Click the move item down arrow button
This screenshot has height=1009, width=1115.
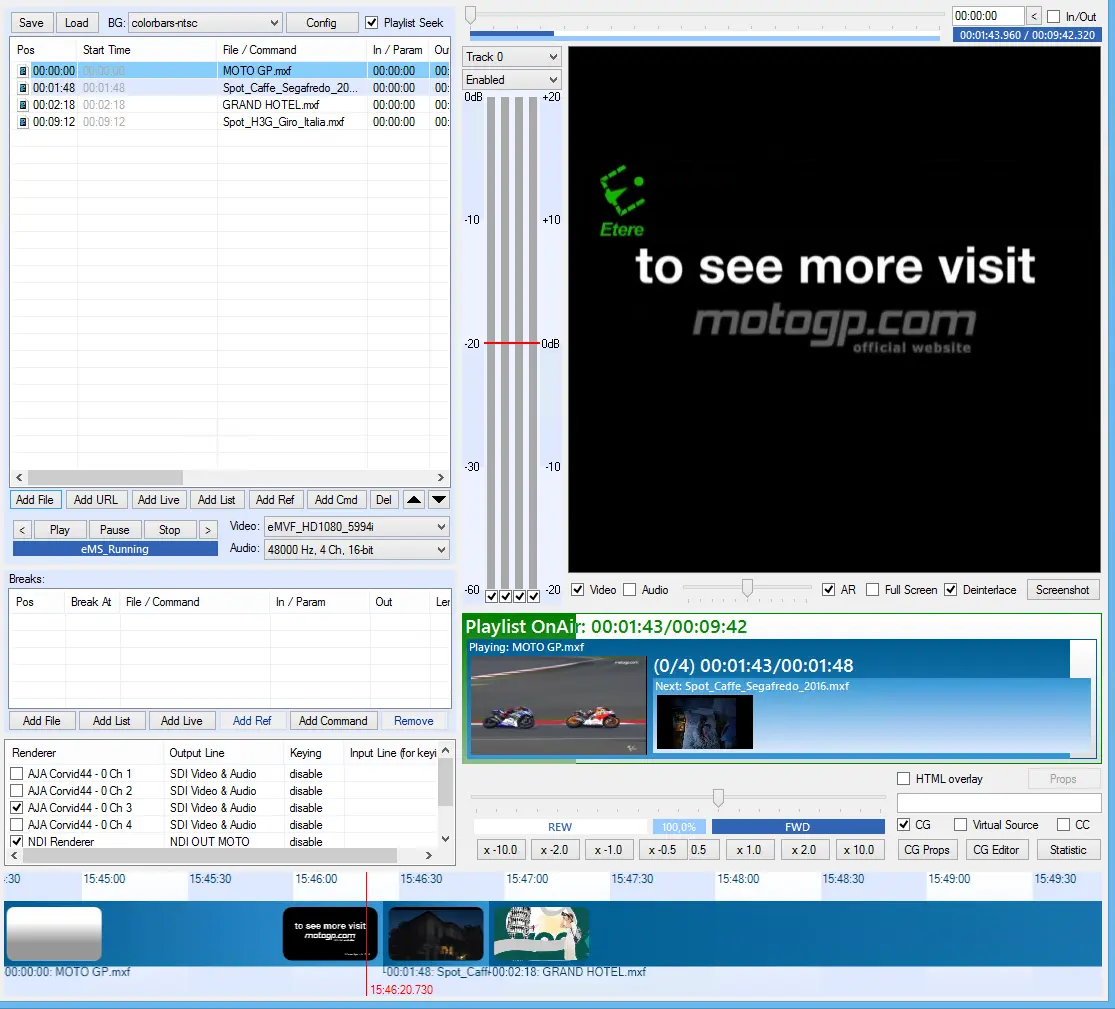(x=439, y=500)
